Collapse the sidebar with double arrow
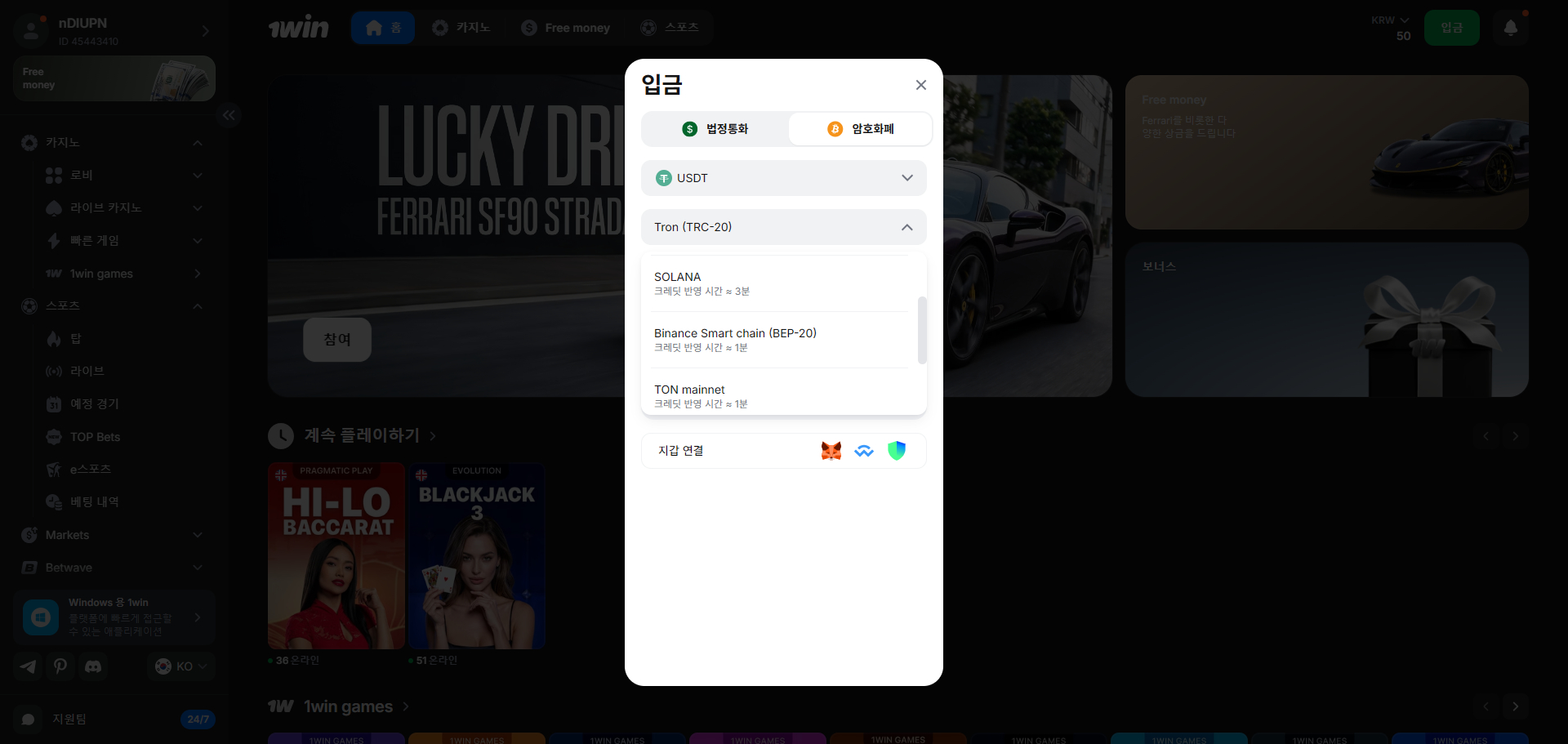 click(229, 115)
